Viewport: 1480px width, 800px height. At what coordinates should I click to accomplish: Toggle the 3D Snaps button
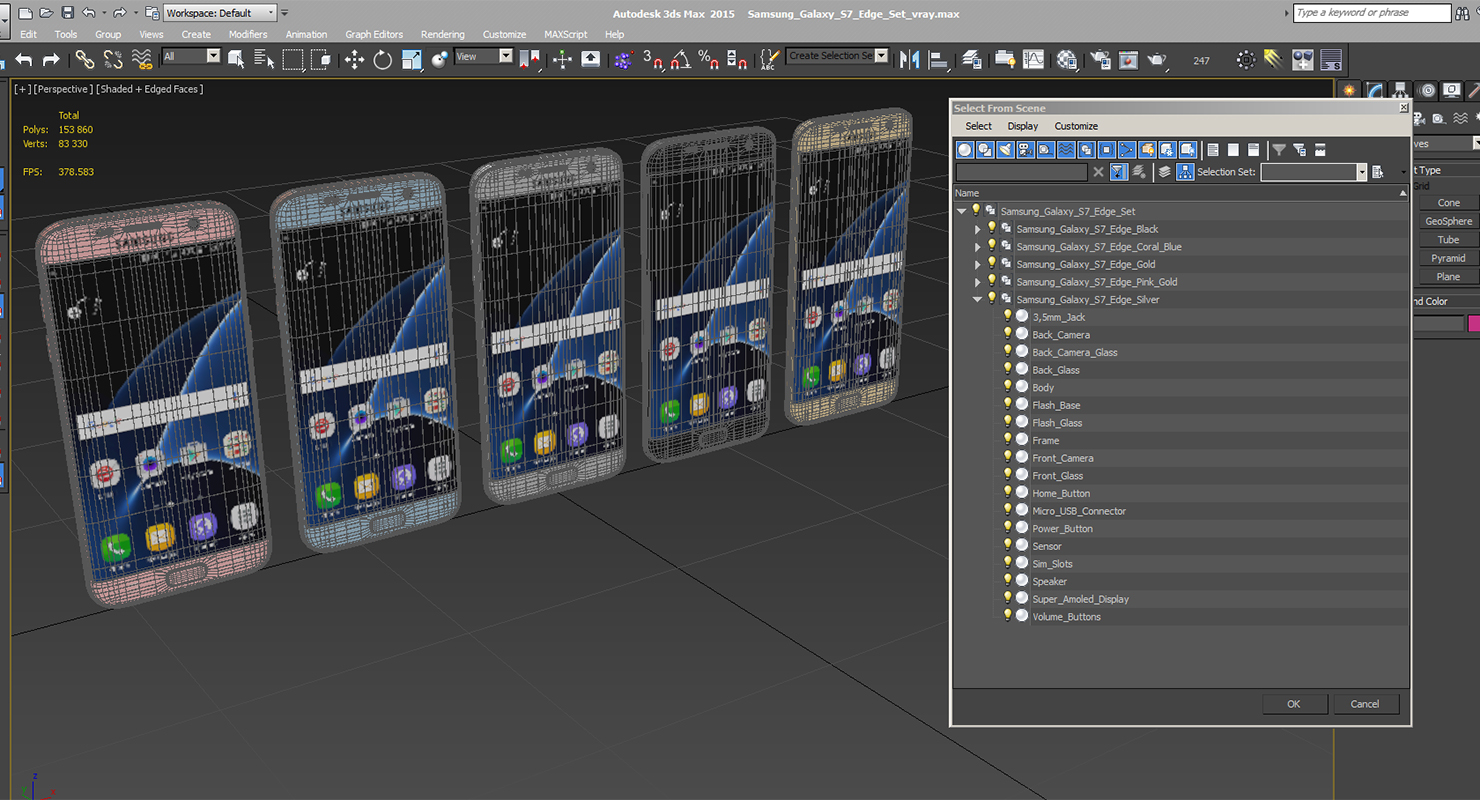(x=652, y=60)
